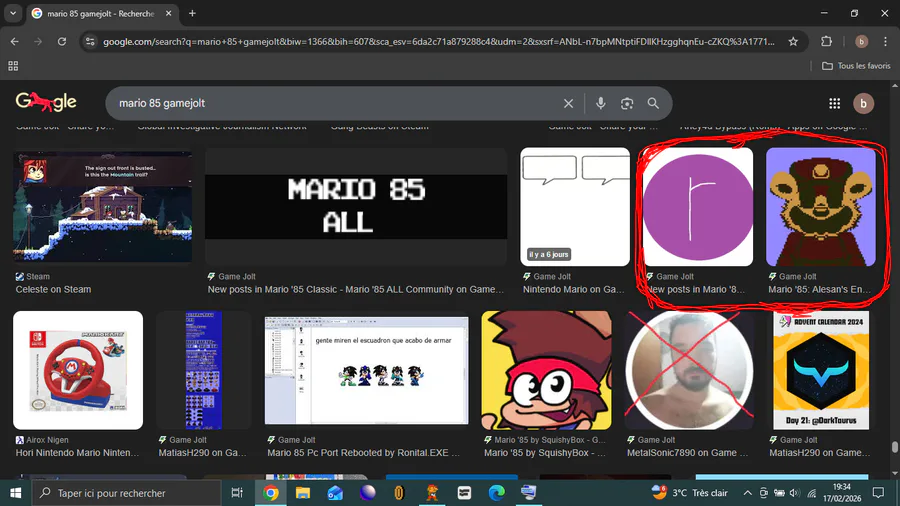Open the Mario '85 by SquishyBox link
The height and width of the screenshot is (506, 900).
[x=545, y=453]
